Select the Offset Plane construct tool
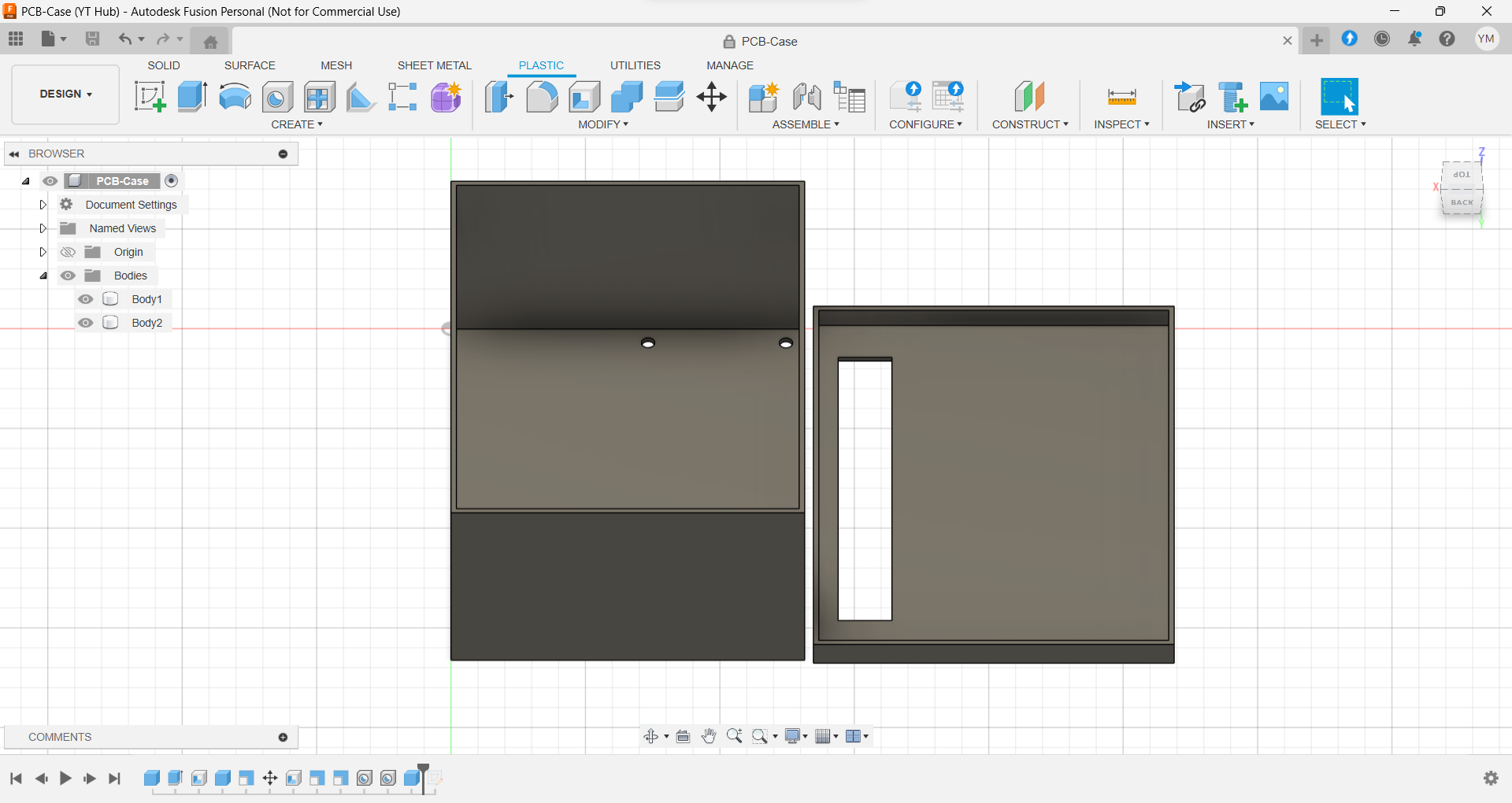1512x803 pixels. 1030,97
